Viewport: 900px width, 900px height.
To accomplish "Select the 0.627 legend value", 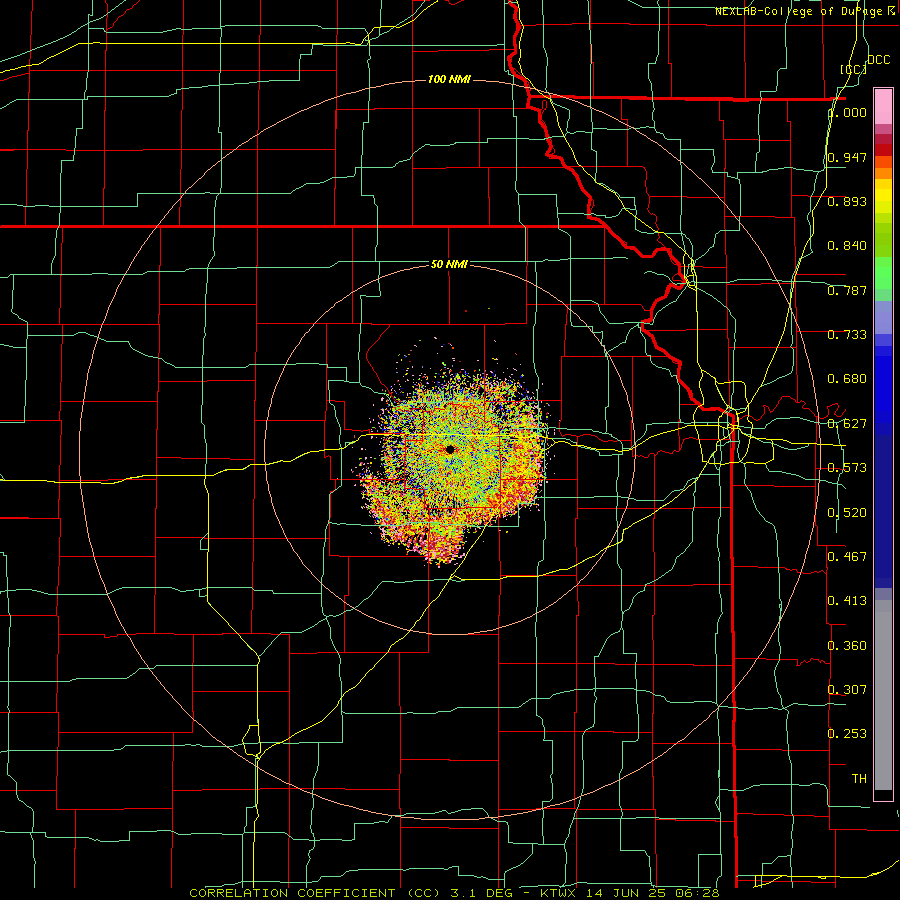I will click(847, 424).
